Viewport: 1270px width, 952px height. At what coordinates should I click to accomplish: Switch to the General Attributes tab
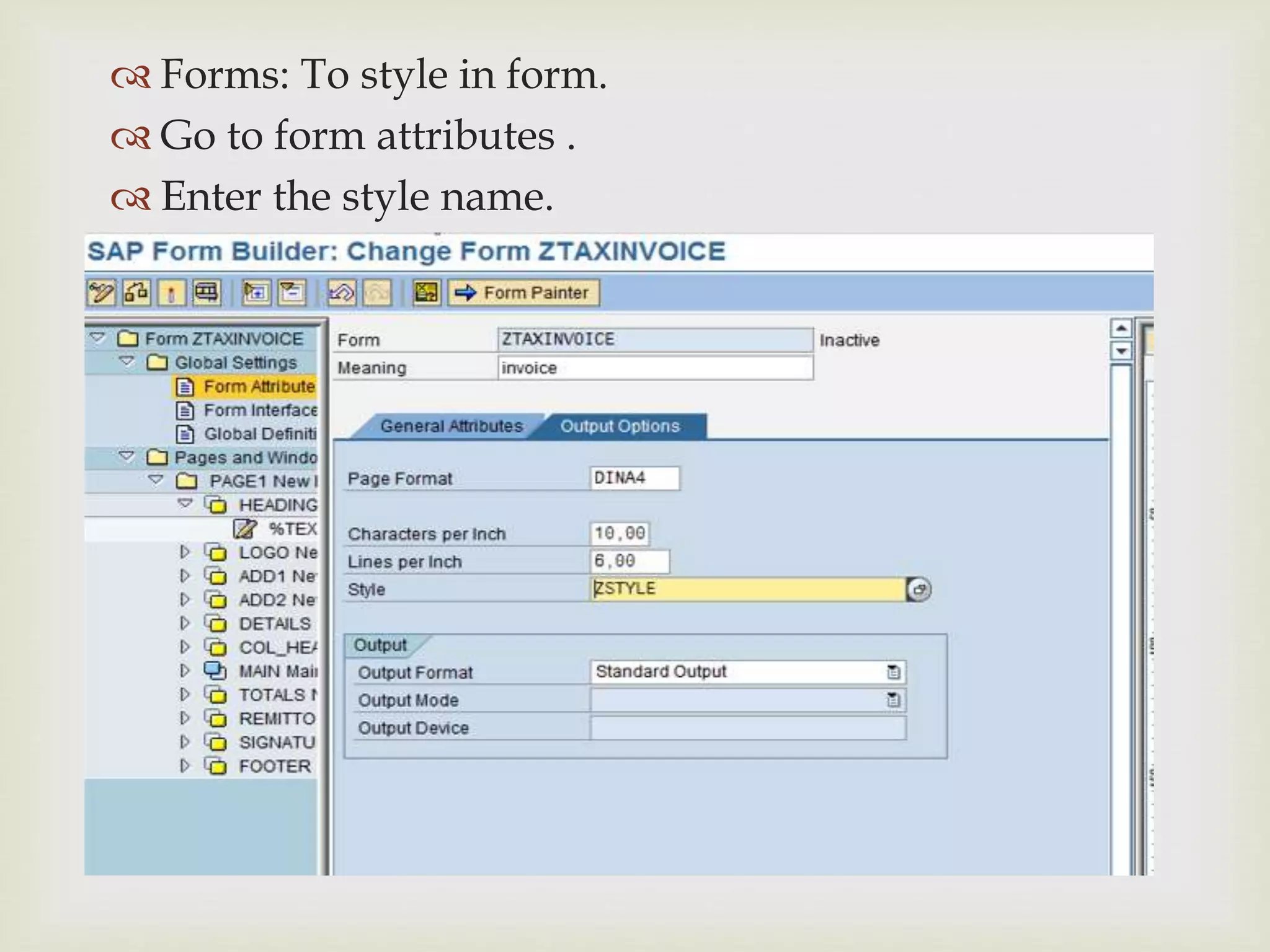[451, 426]
